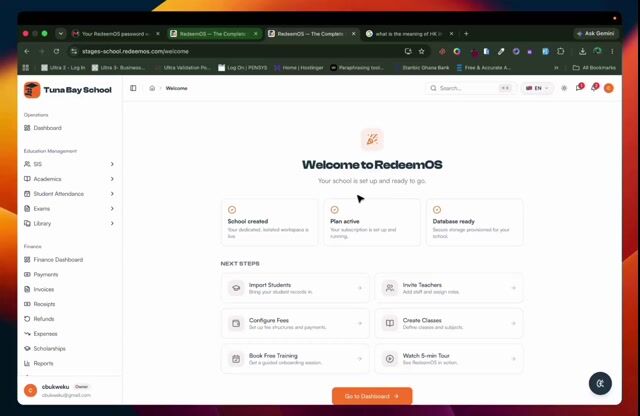Toggle the sidebar collapse icon
The image size is (640, 416).
(x=133, y=88)
